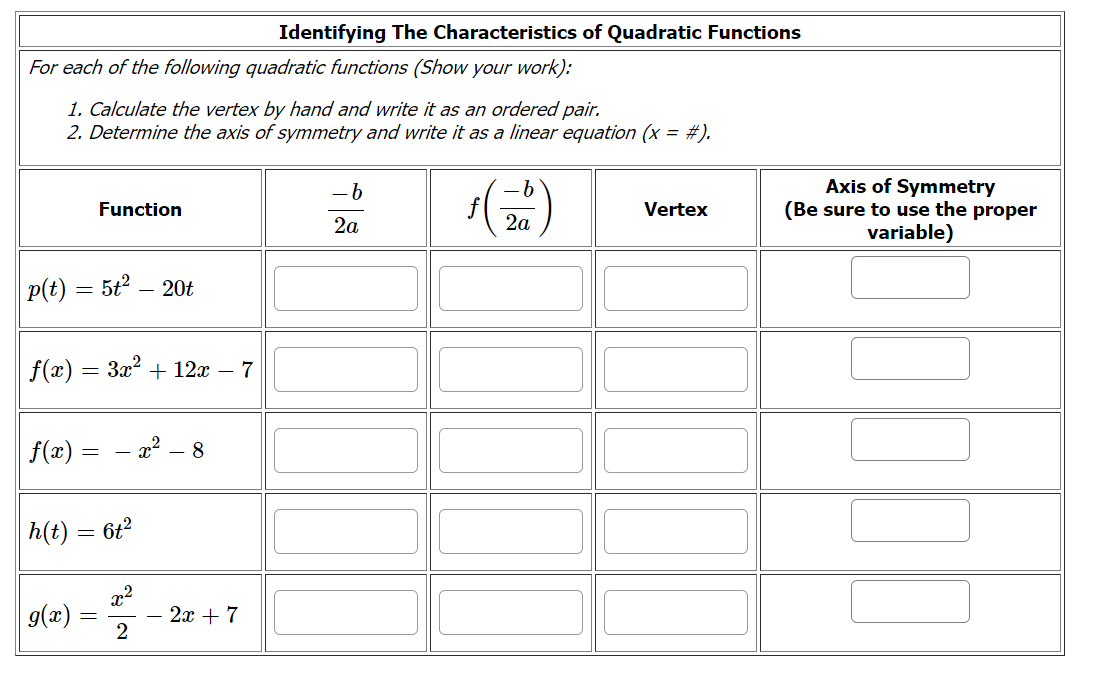Select the -b/2a field for f(x) = 3x² + 12x - 7
1113x674 pixels.
coord(345,369)
